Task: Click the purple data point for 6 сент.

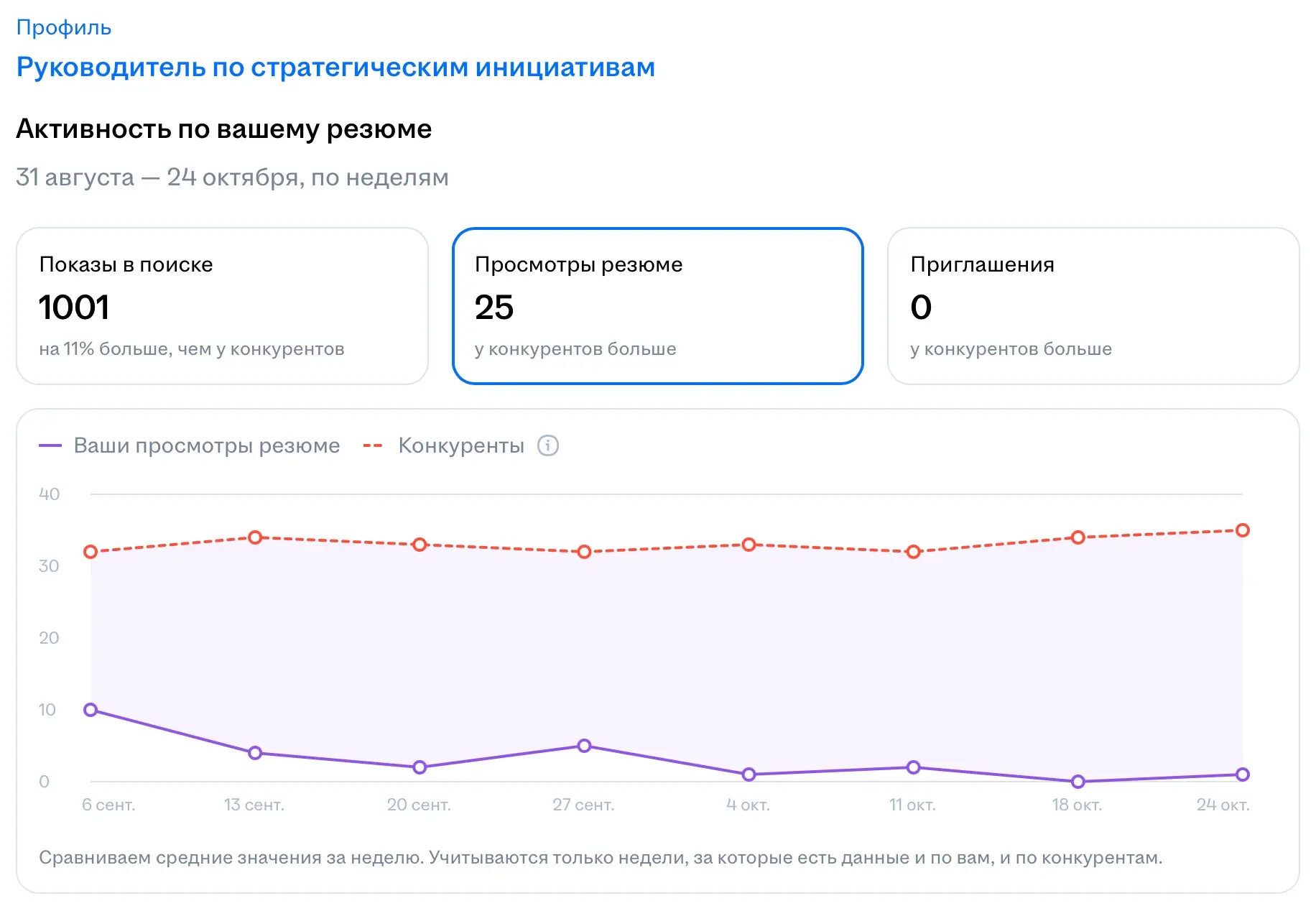Action: 91,710
